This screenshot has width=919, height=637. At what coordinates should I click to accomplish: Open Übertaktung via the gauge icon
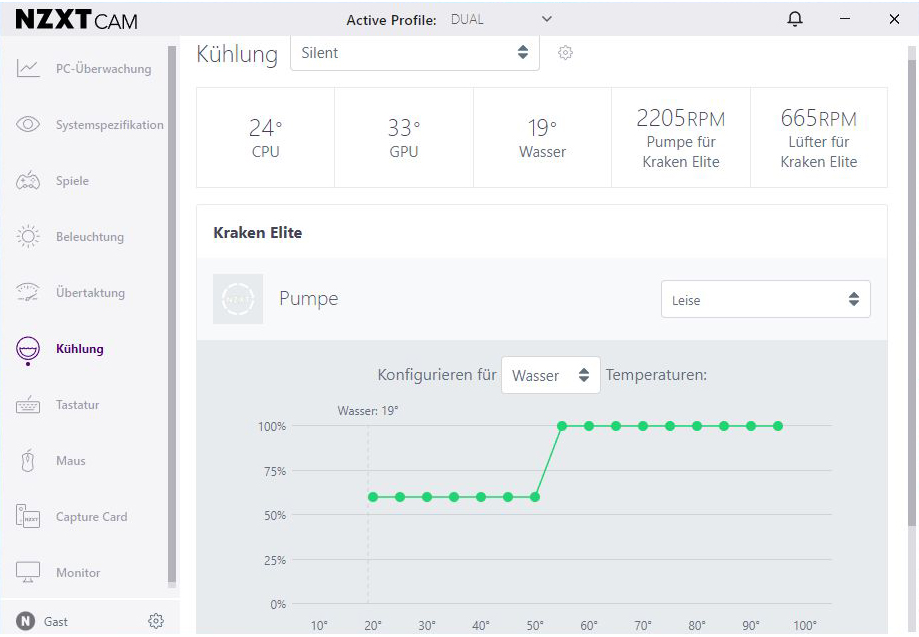(x=28, y=293)
